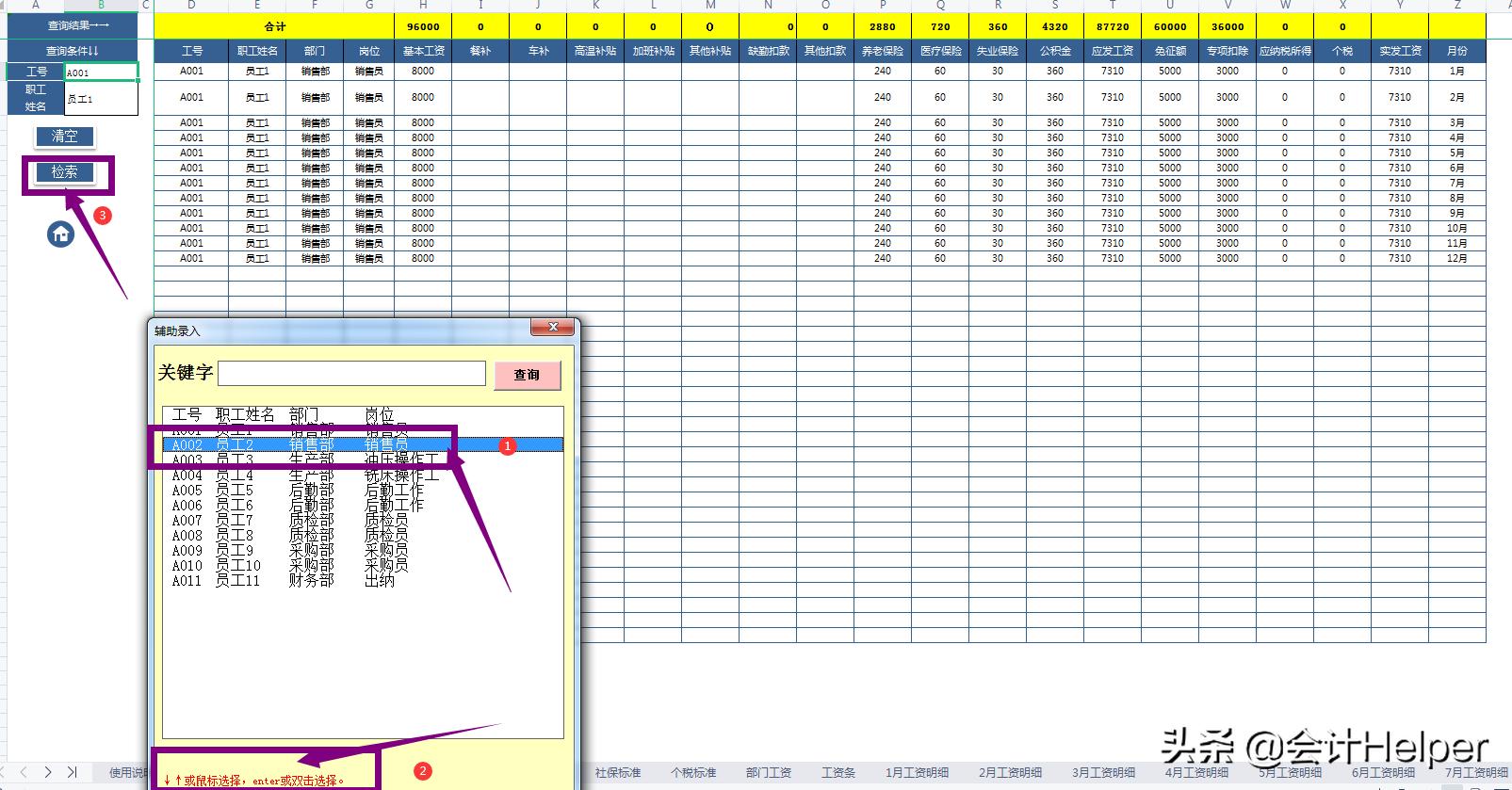Select the 4320 total cell
This screenshot has width=1512, height=790.
1055,26
